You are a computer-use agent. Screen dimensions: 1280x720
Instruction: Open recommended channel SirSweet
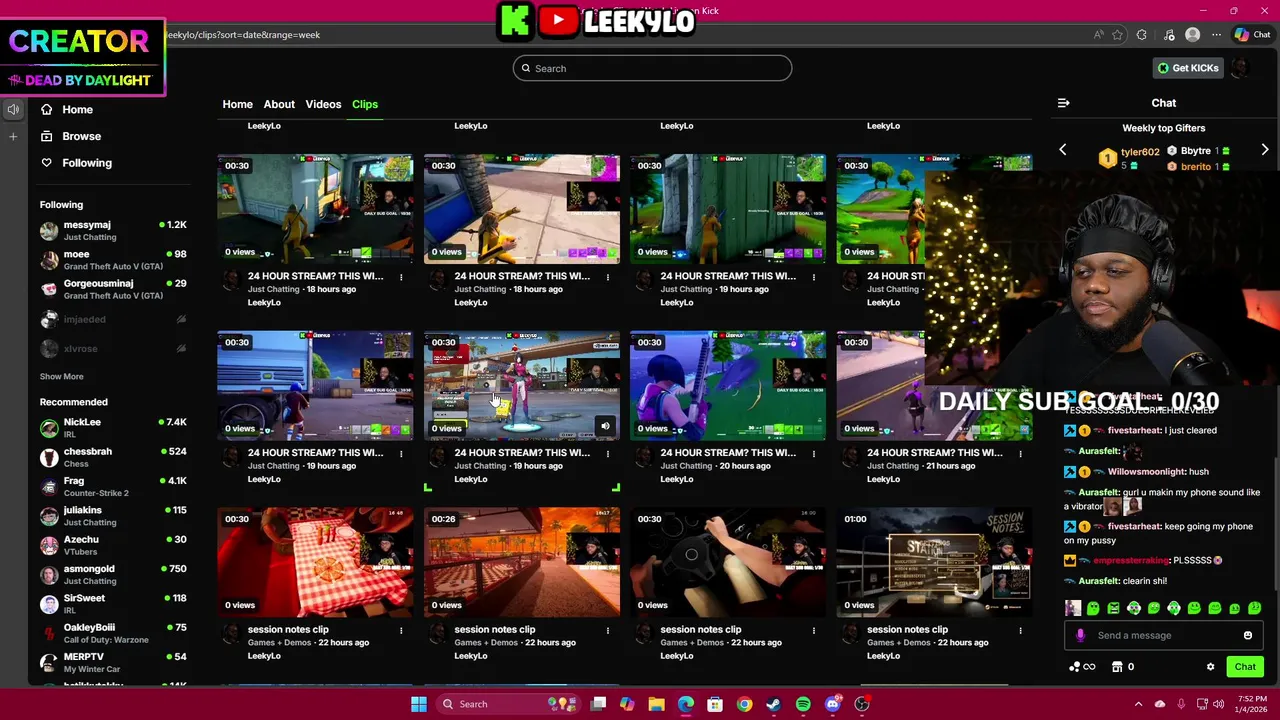(x=113, y=604)
